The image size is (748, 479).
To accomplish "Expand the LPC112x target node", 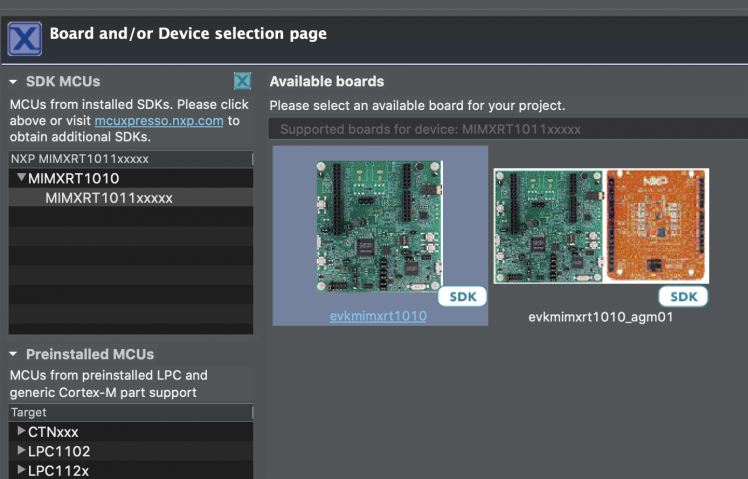I will [21, 469].
